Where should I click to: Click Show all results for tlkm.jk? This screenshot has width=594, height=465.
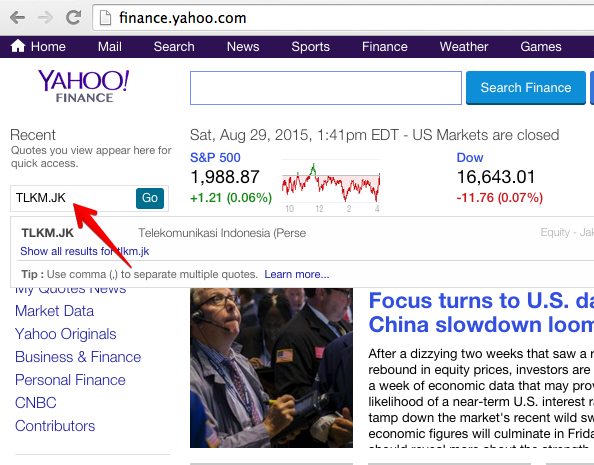click(84, 251)
